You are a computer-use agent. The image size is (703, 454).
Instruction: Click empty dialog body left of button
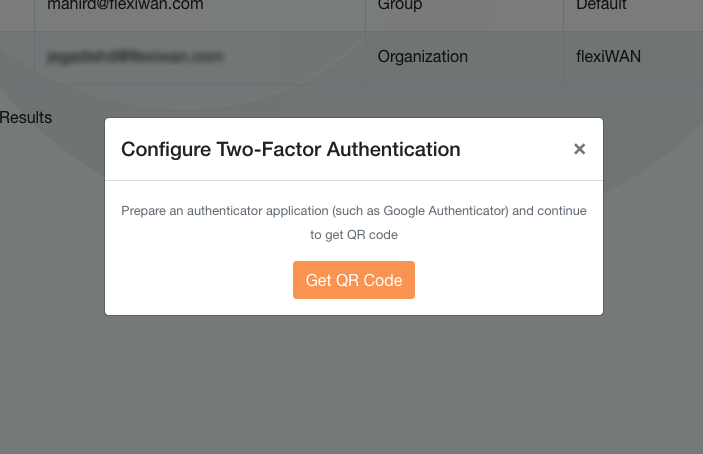click(x=199, y=280)
